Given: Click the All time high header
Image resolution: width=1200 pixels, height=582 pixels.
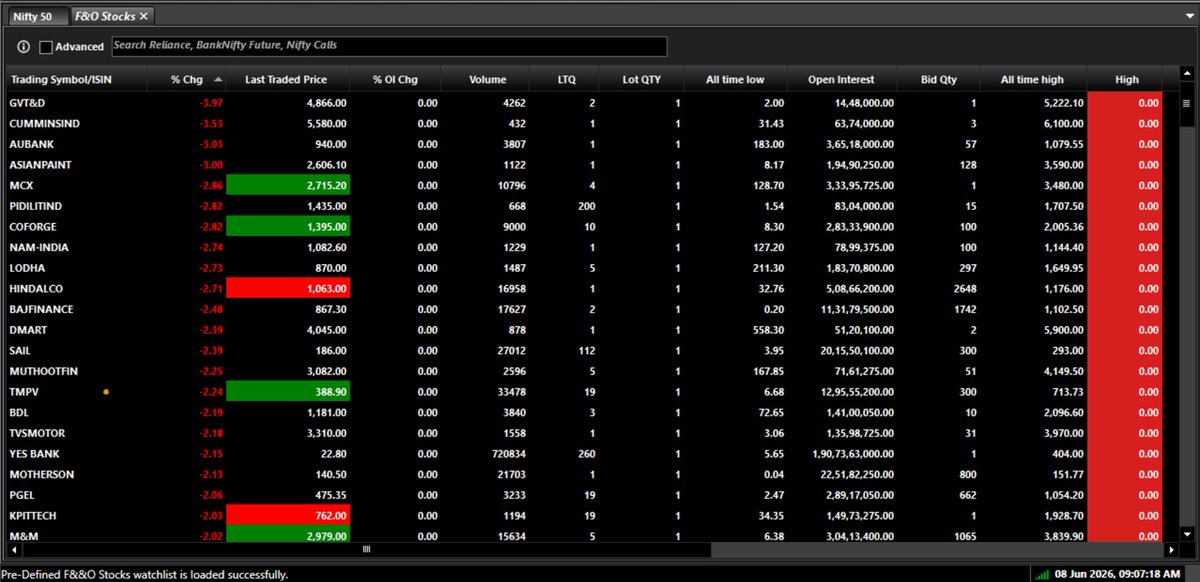Looking at the screenshot, I should [1033, 79].
